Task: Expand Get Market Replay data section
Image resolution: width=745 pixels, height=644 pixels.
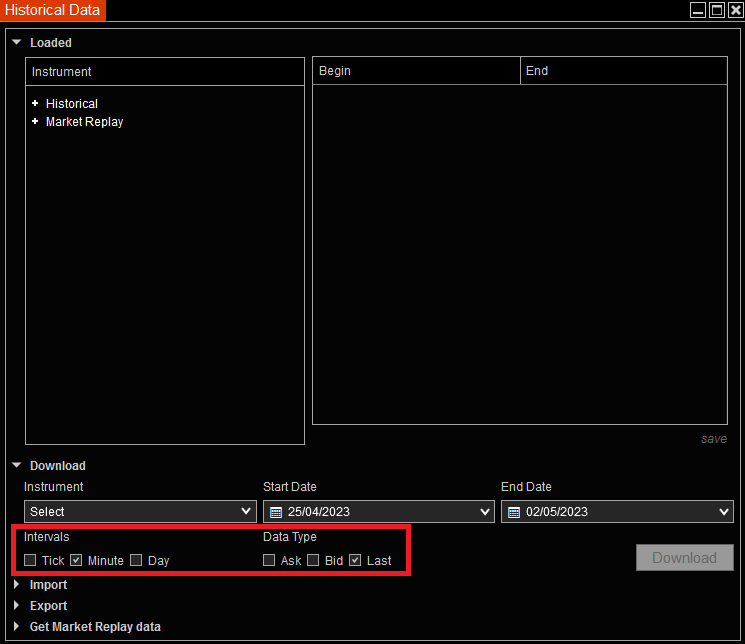Action: click(17, 626)
